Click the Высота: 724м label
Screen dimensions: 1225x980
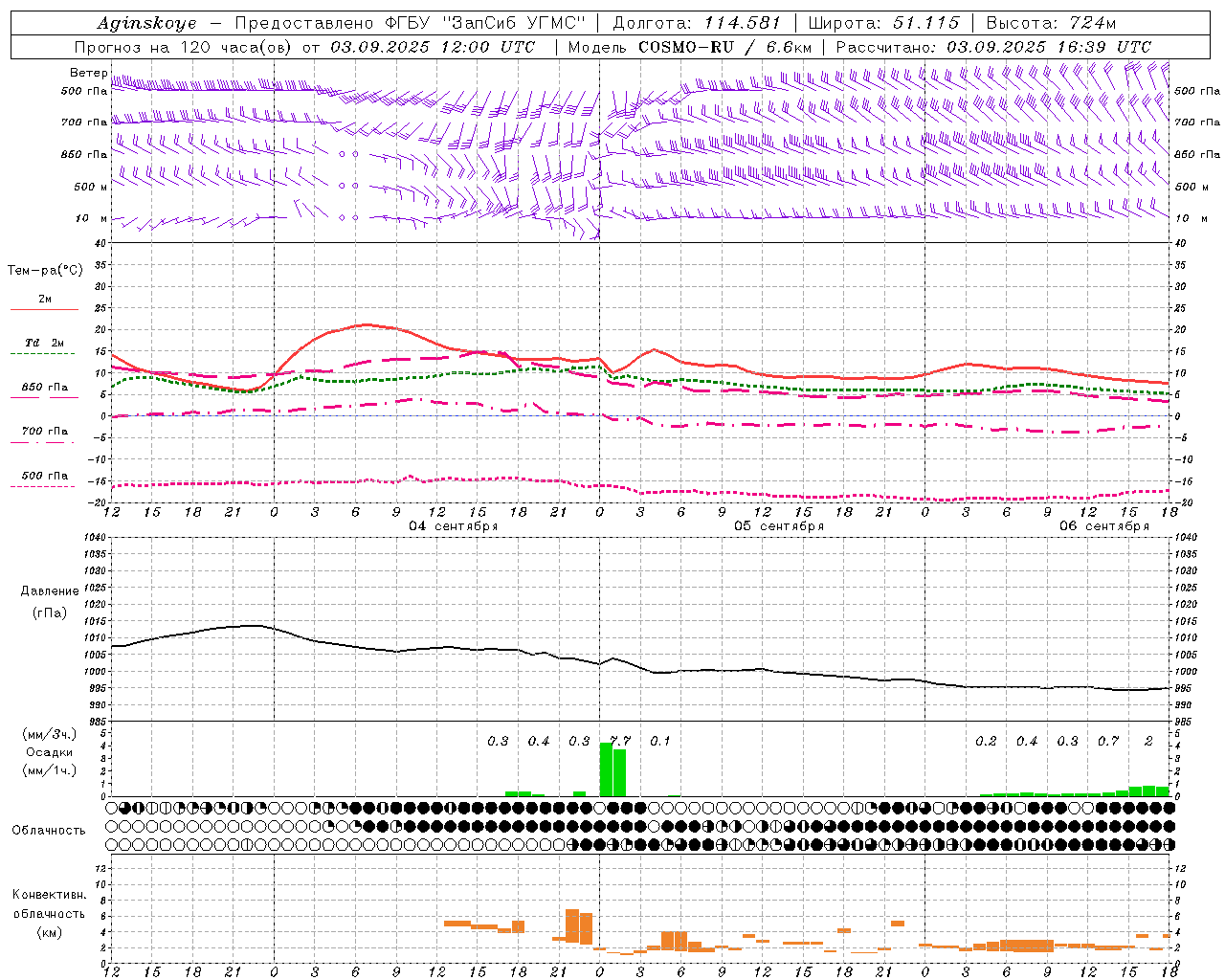click(x=1051, y=23)
